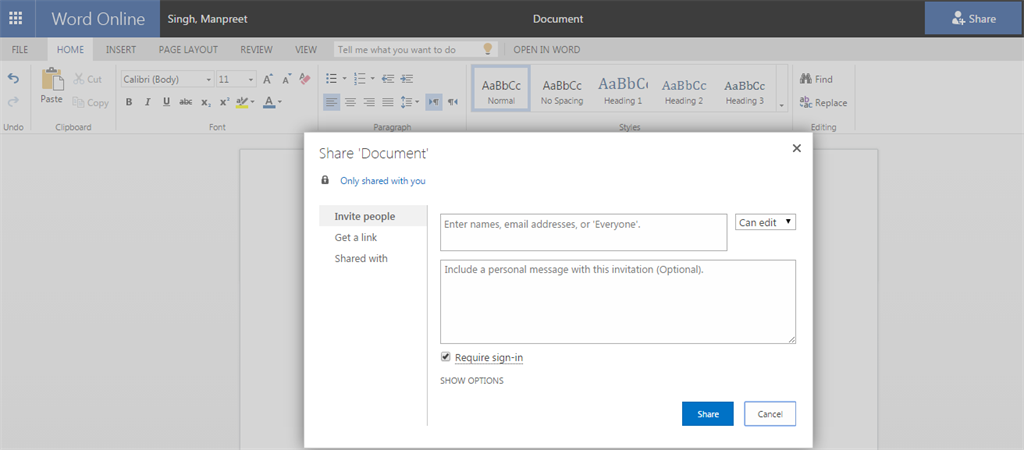Image resolution: width=1024 pixels, height=450 pixels.
Task: Click the Increase Indent icon
Action: (407, 79)
